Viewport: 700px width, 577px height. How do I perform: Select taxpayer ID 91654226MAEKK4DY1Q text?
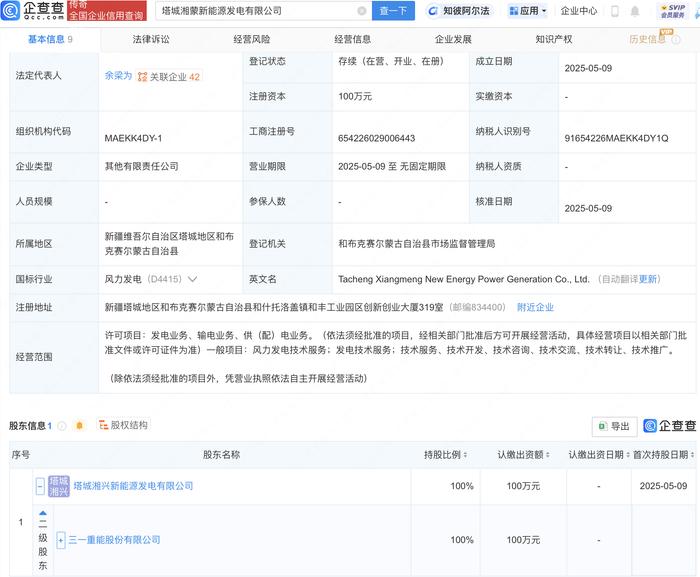[616, 138]
